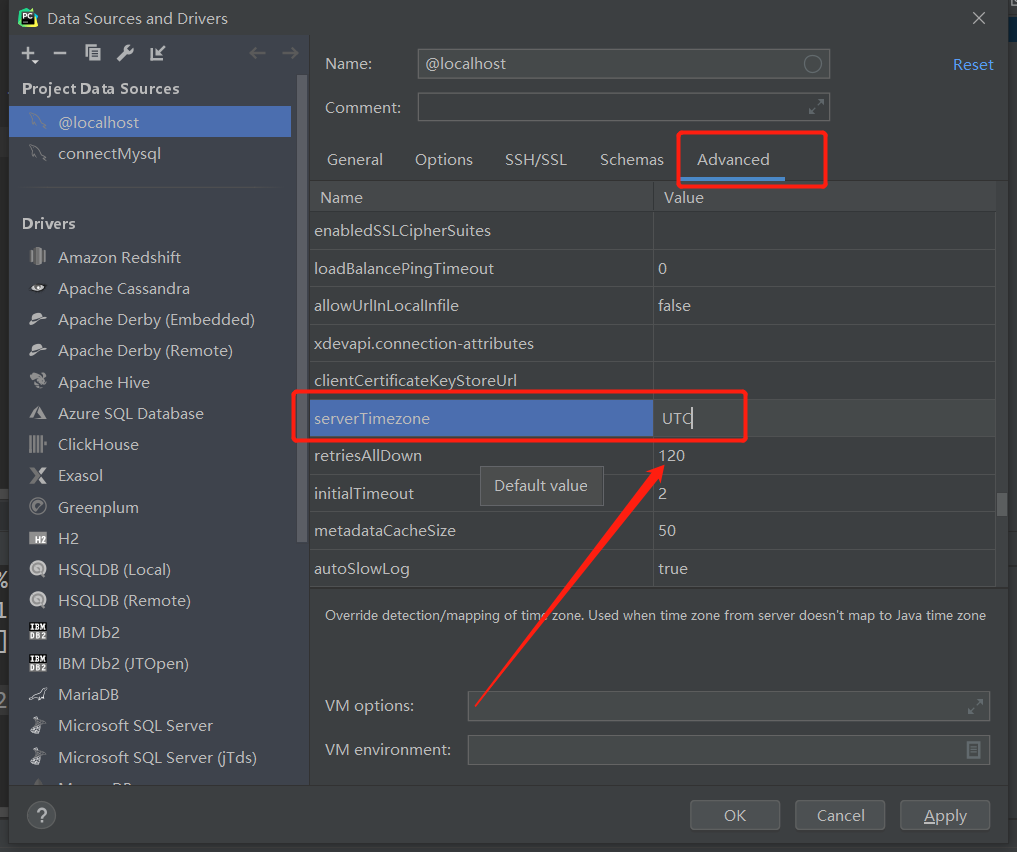Open the Schemas tab
The width and height of the screenshot is (1017, 852).
(632, 160)
